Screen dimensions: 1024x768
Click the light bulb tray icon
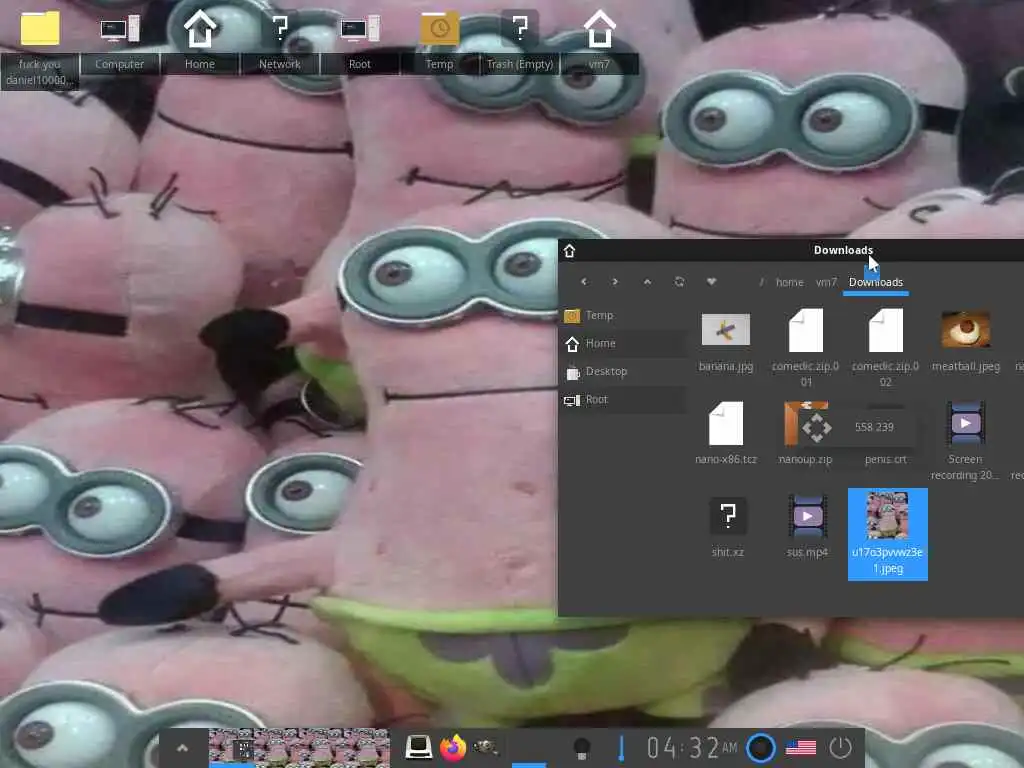pos(582,748)
